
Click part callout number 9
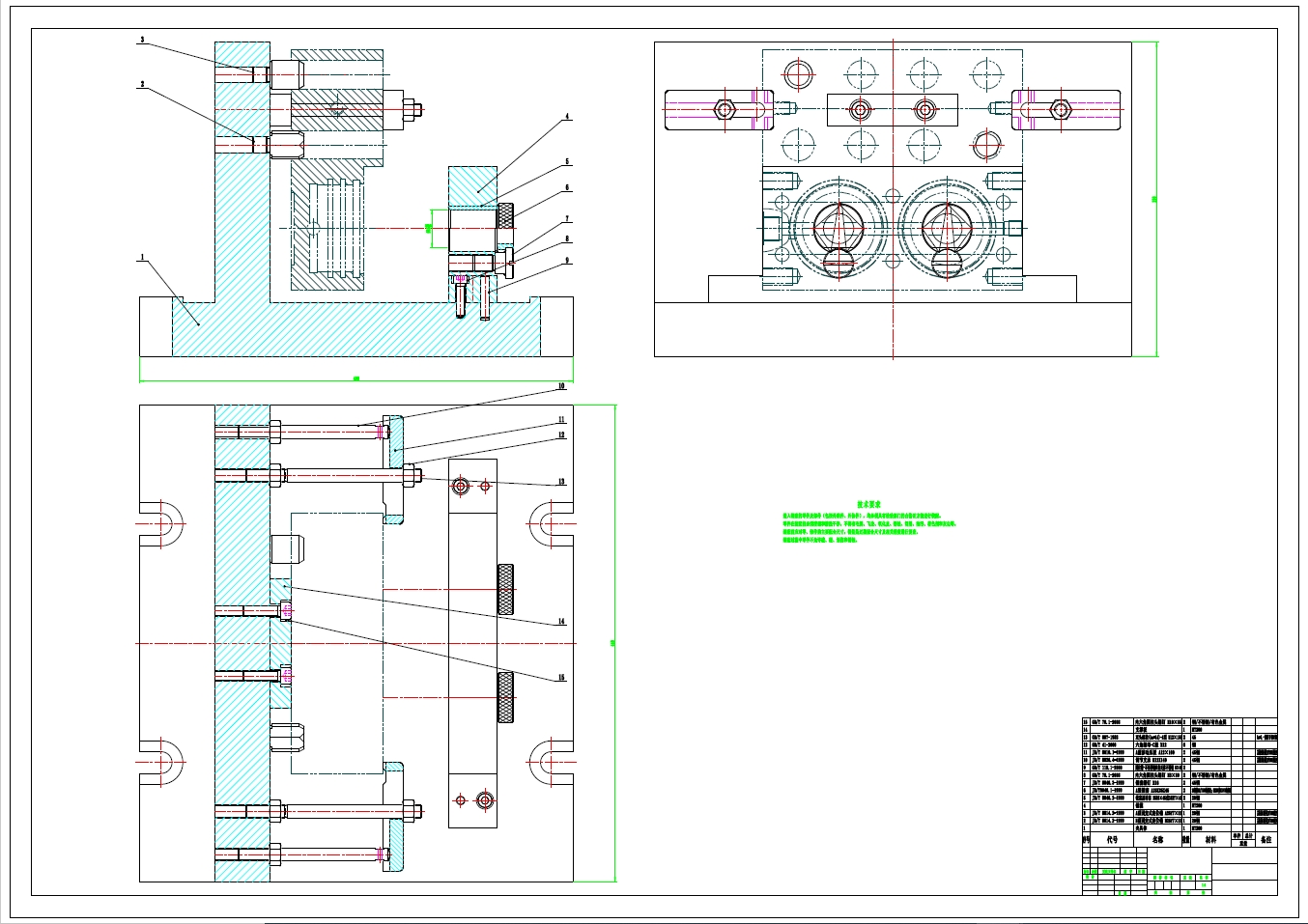point(567,260)
